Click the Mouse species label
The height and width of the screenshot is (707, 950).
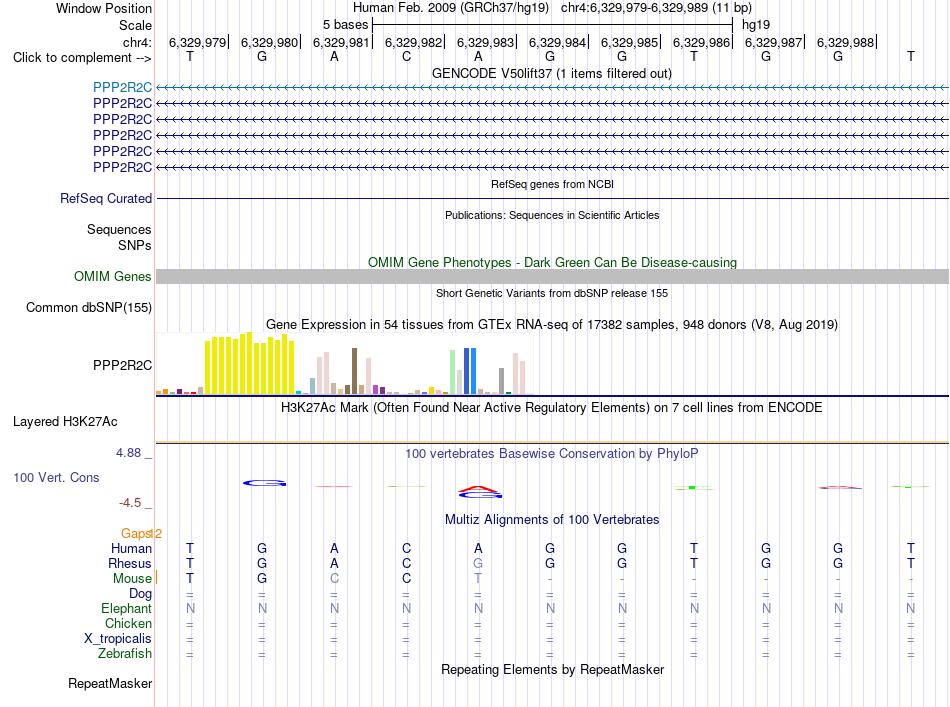[132, 579]
